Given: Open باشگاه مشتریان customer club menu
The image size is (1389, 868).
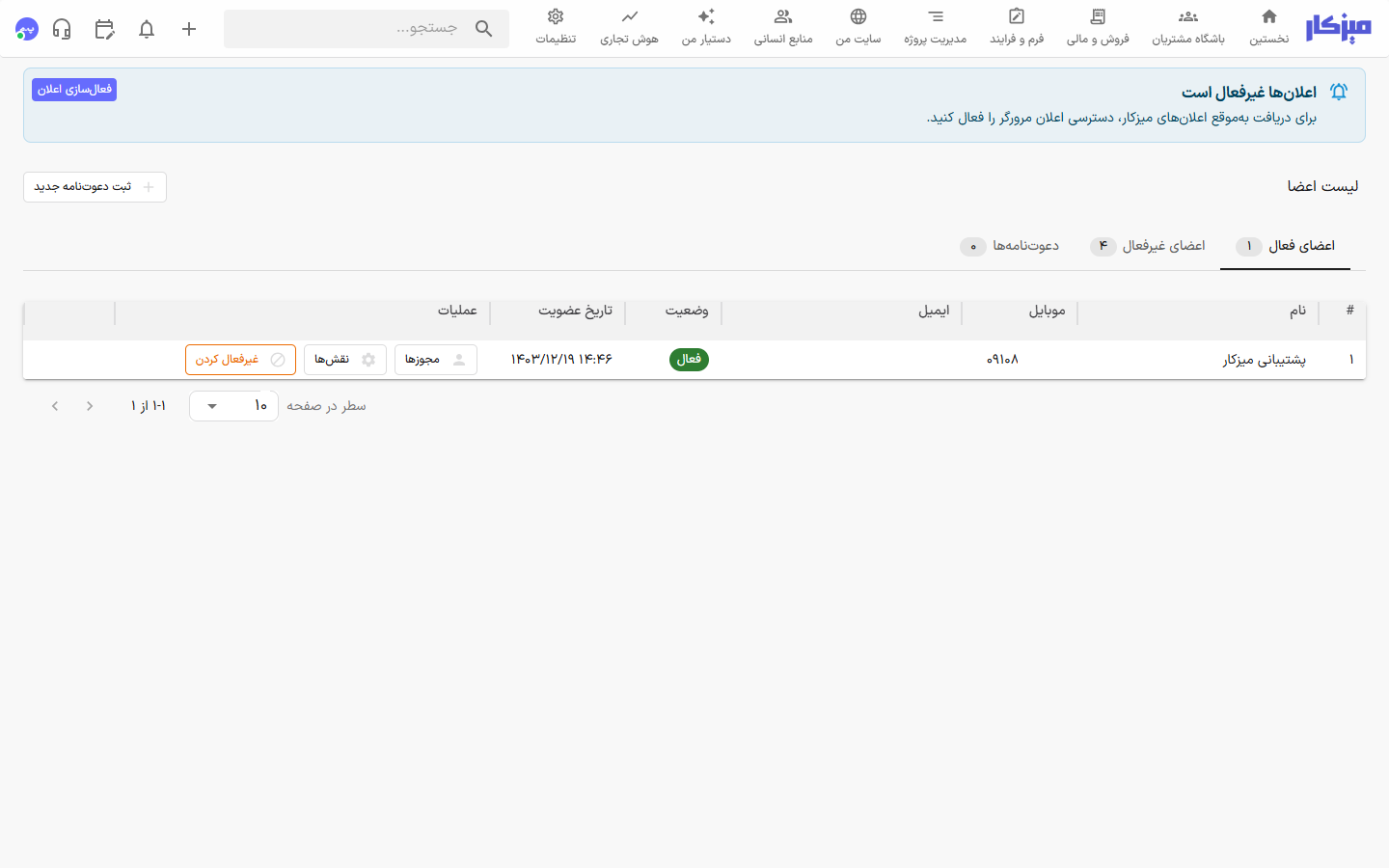Looking at the screenshot, I should tap(1188, 28).
